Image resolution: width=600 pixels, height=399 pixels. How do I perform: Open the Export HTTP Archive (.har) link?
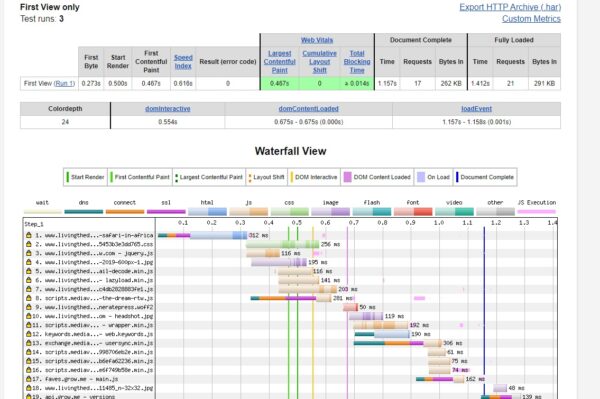coord(510,7)
